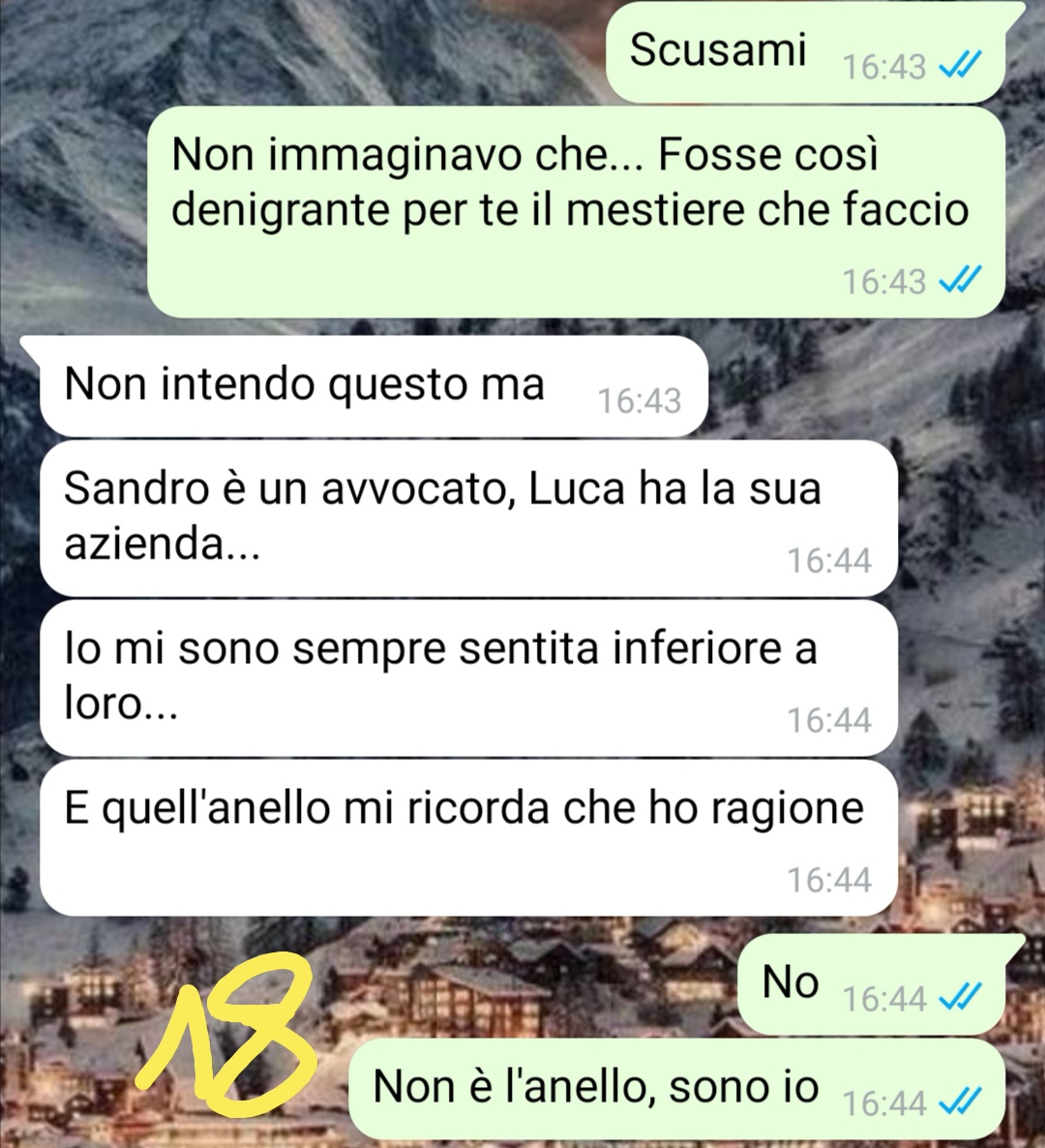The image size is (1045, 1148).
Task: Tap the 16:43 timestamp under 'mestiere che faccio'
Action: click(x=884, y=281)
